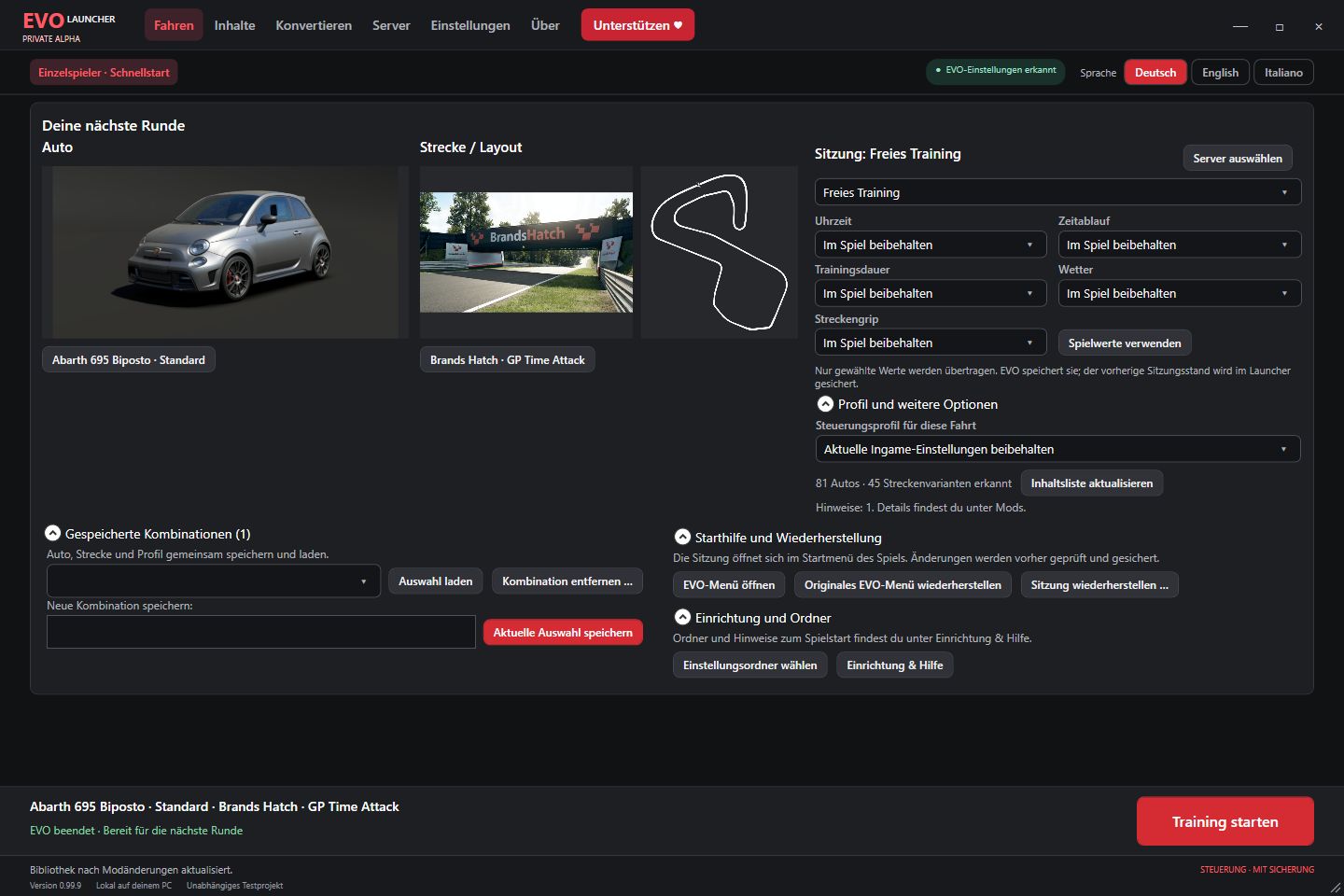Switch language to Deutsch
Screen dimensions: 1344x896
(1155, 73)
